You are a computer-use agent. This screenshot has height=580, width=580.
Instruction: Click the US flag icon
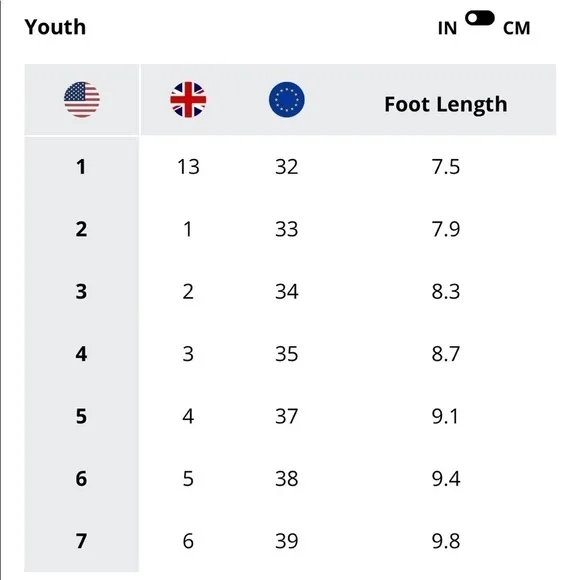[x=82, y=100]
